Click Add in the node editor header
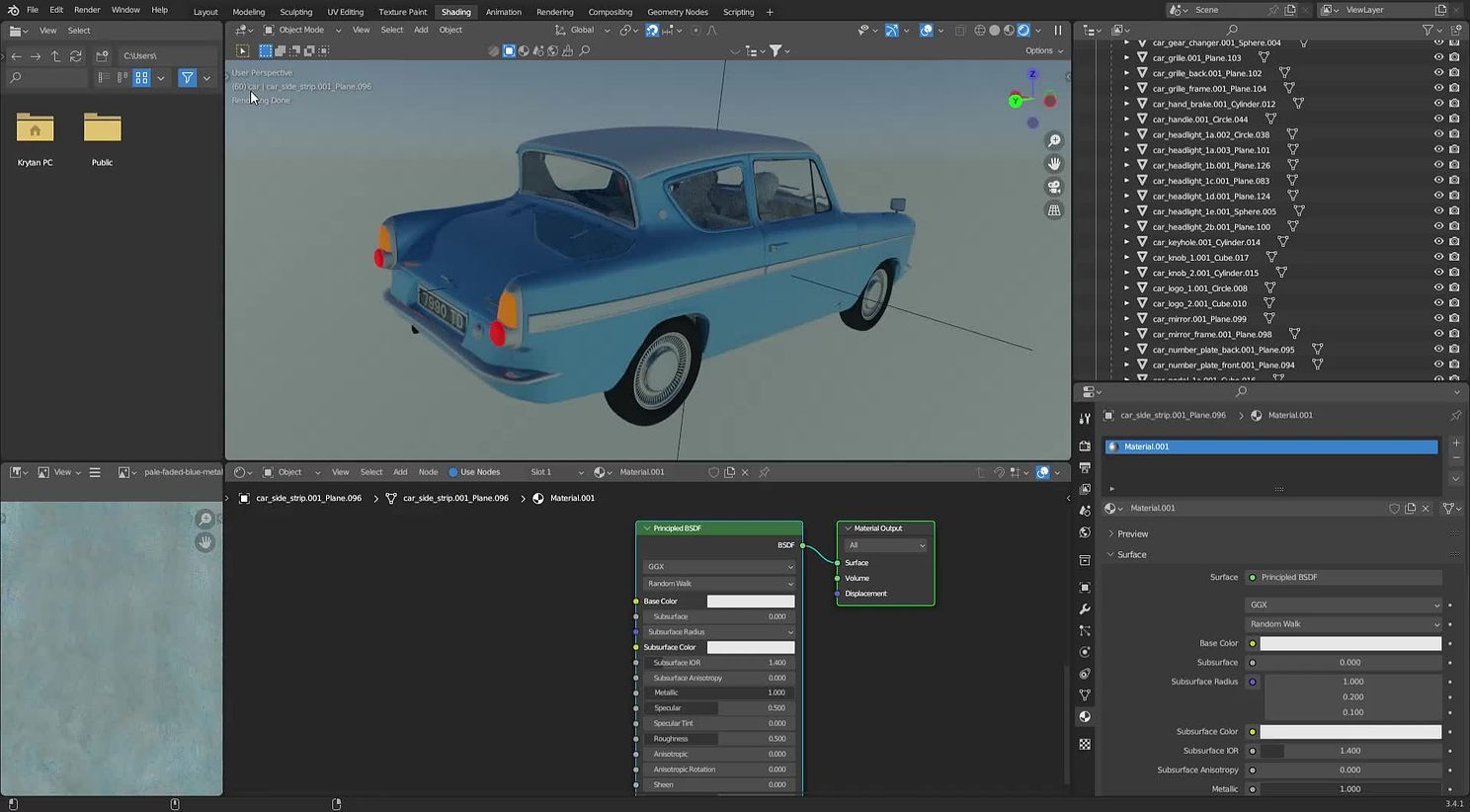Screen dimensions: 1470x812 pyautogui.click(x=400, y=472)
